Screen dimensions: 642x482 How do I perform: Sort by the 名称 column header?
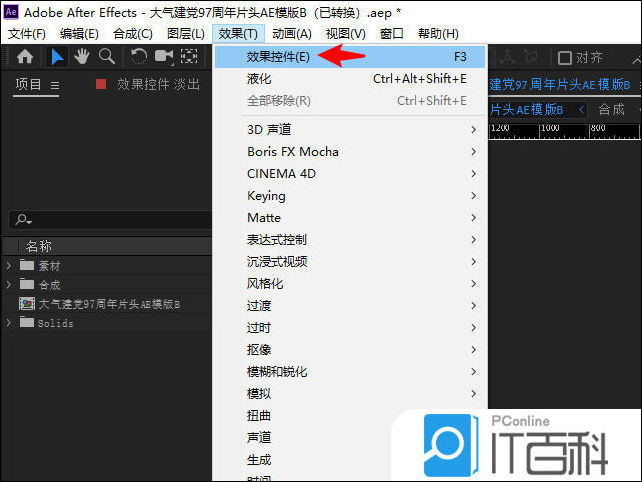(38, 246)
